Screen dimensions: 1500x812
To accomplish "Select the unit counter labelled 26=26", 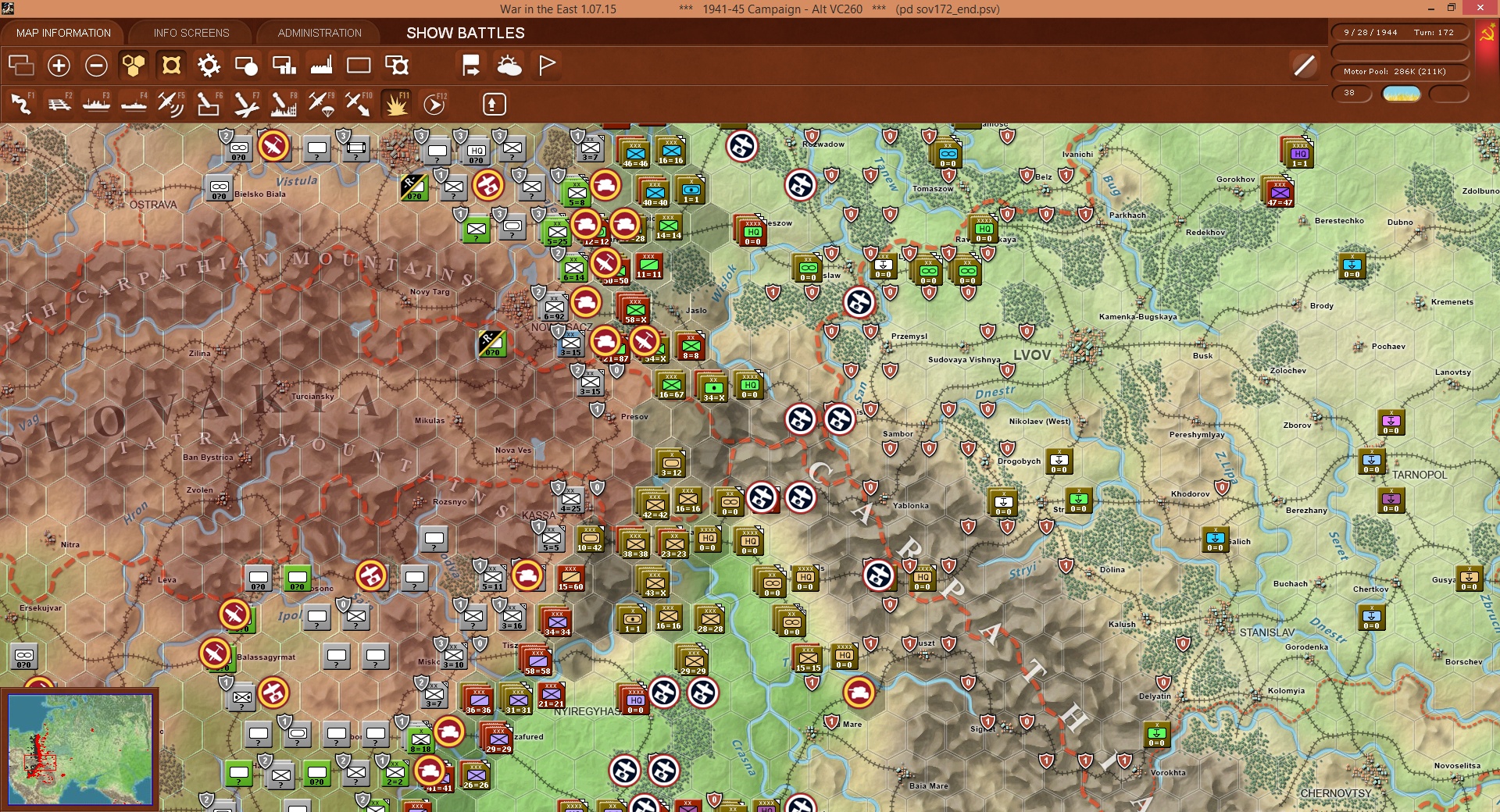I will coord(475,775).
